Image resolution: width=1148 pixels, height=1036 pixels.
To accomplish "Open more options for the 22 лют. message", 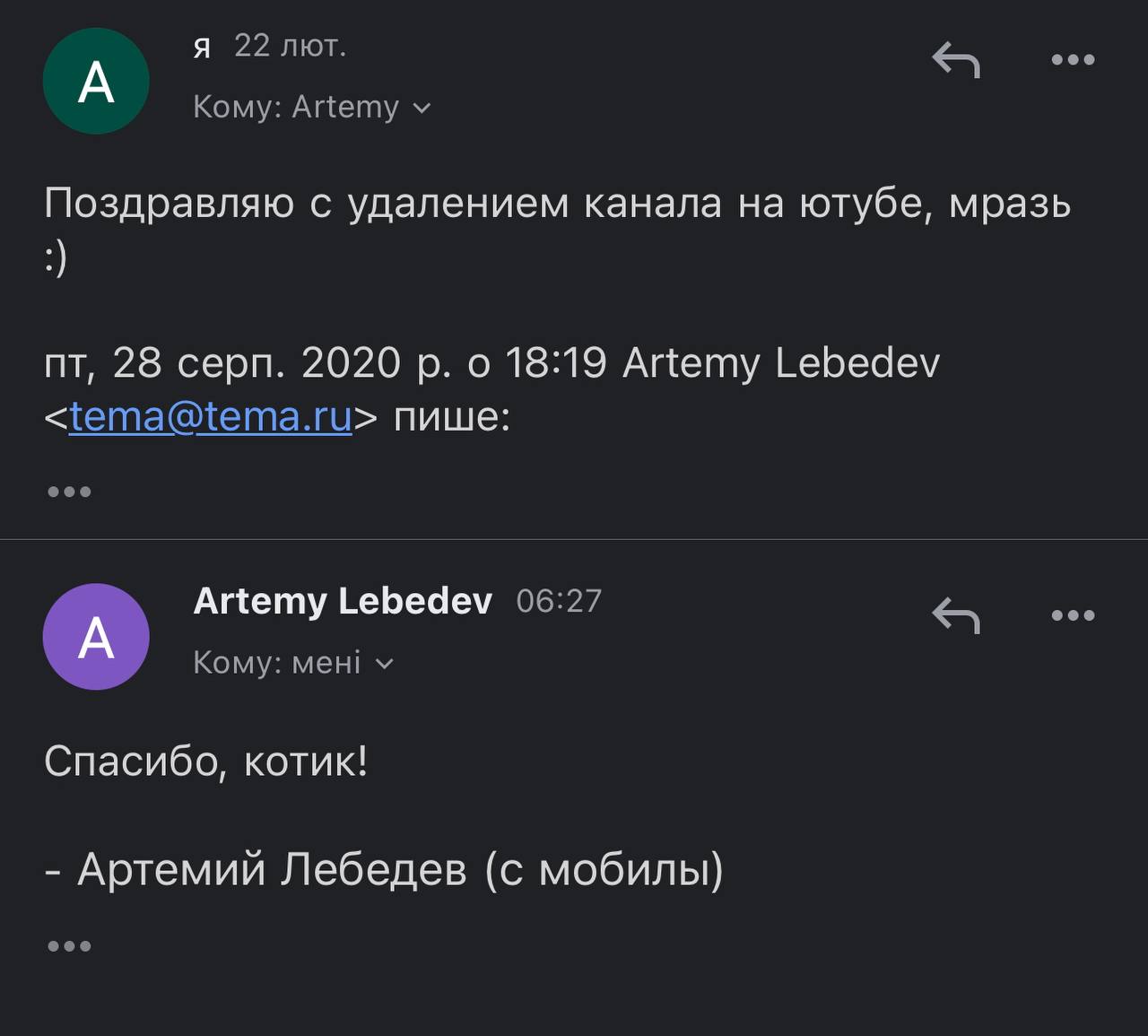I will point(1073,60).
